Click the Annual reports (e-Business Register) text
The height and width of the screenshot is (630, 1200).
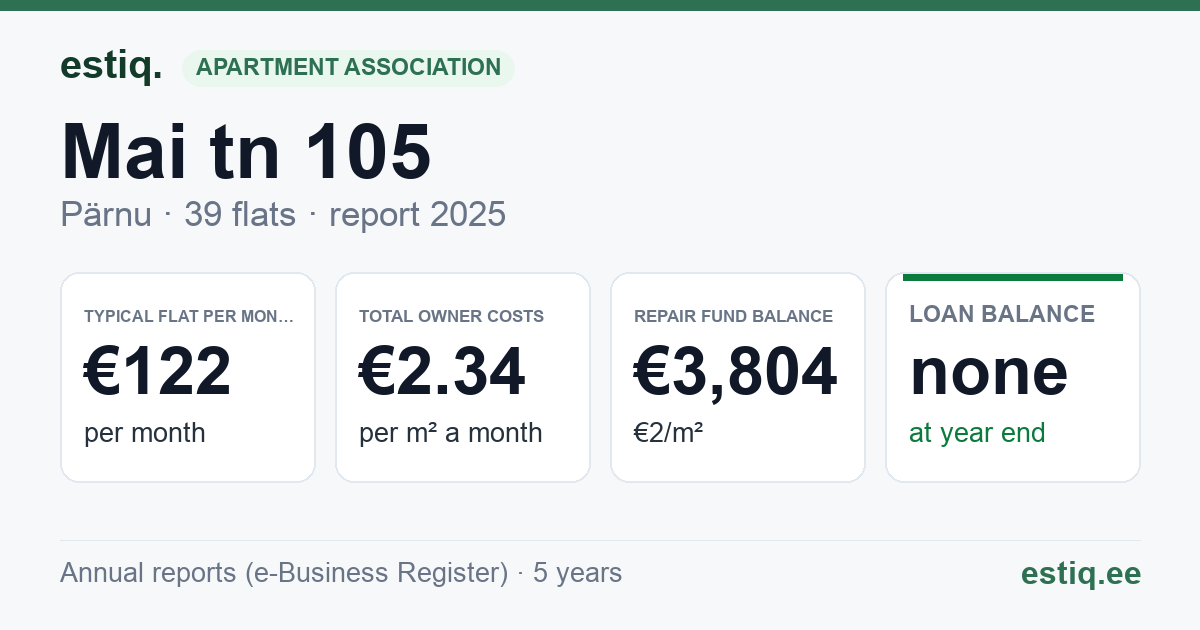(x=284, y=573)
